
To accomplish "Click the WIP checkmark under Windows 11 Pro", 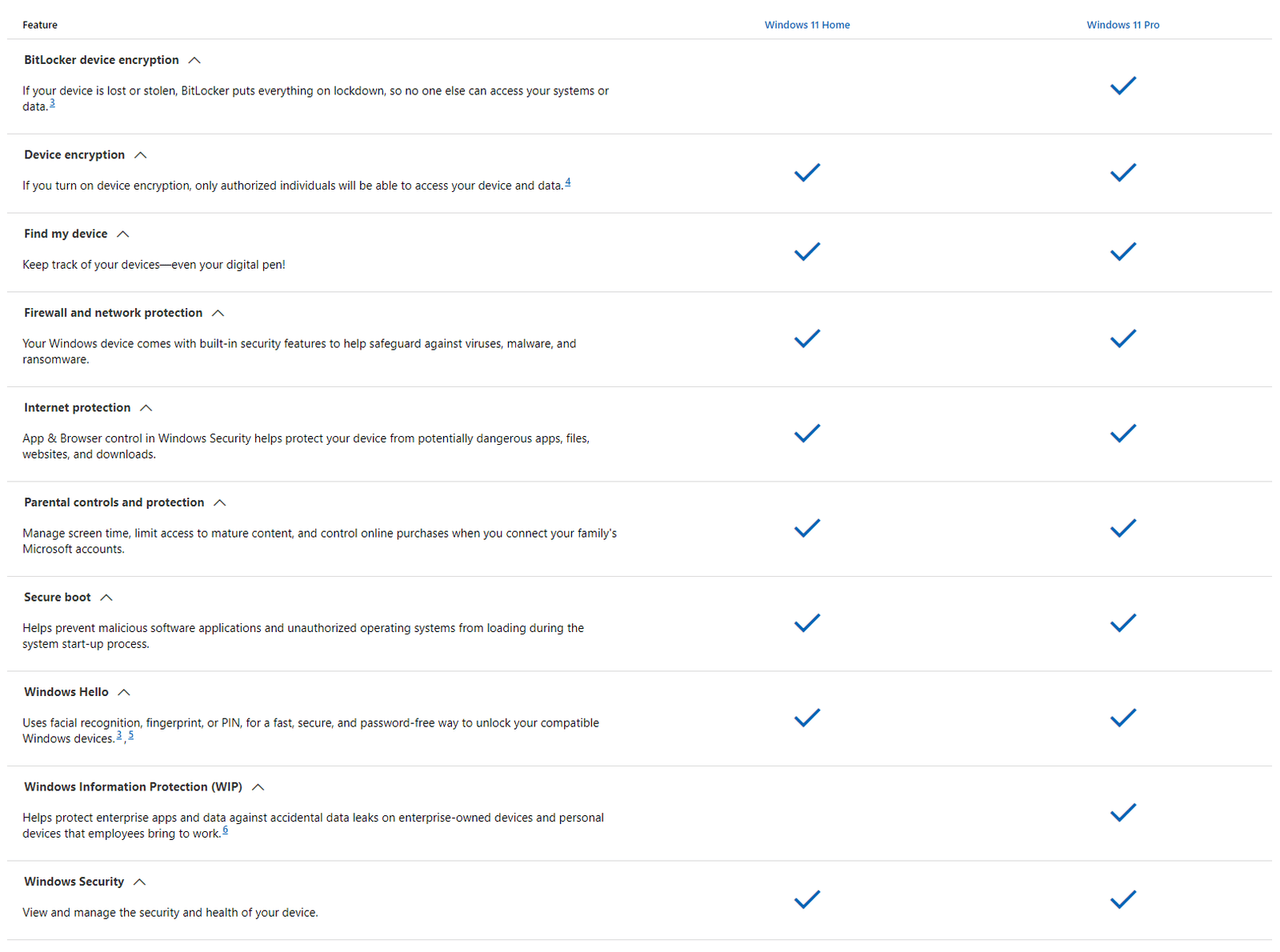I will click(x=1123, y=812).
